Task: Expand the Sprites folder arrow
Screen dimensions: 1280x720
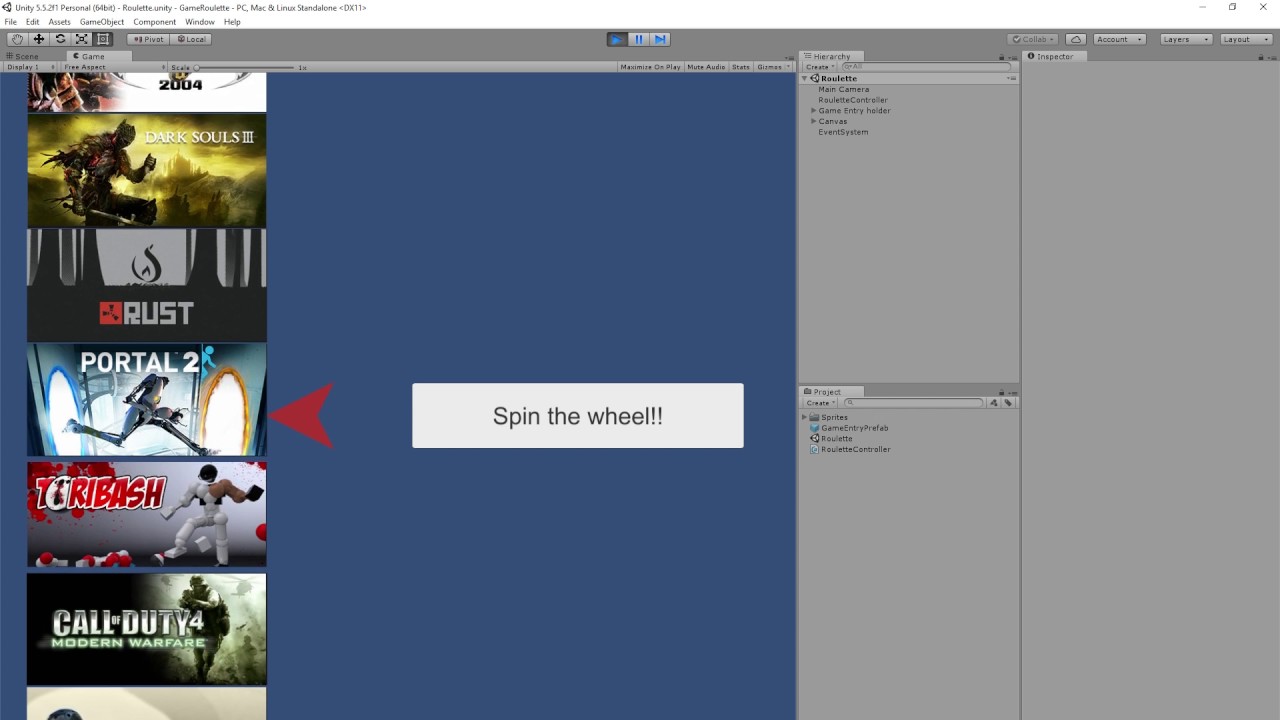Action: pos(804,417)
